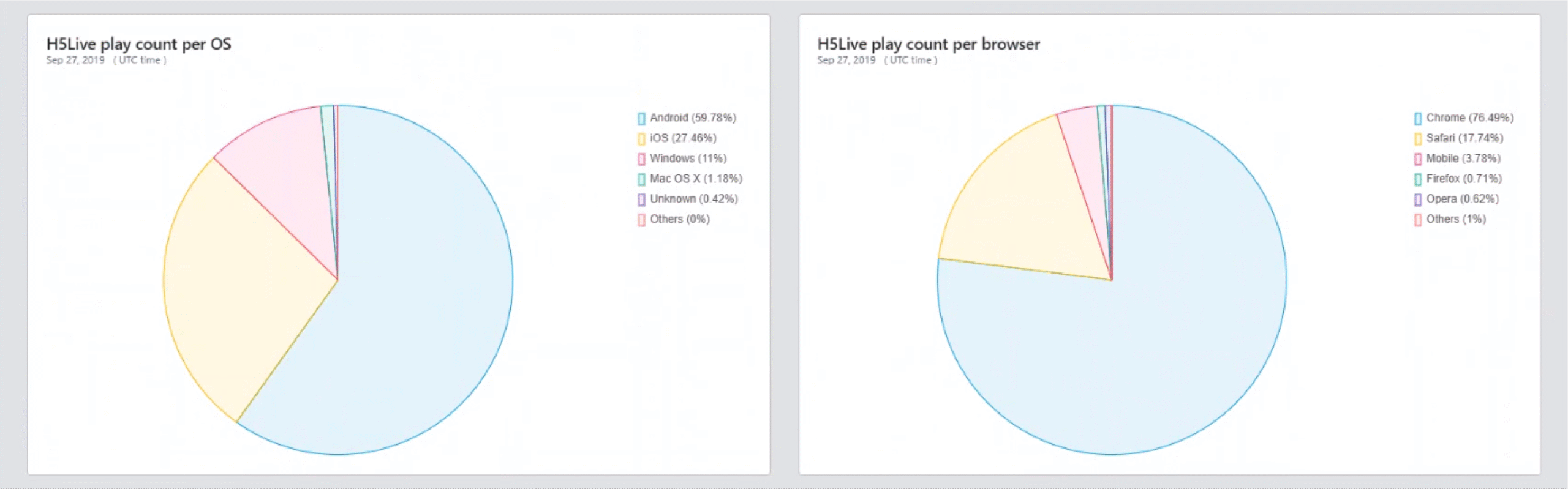Select the pink Windows slice in OS pie
The height and width of the screenshot is (489, 1568).
click(x=282, y=159)
